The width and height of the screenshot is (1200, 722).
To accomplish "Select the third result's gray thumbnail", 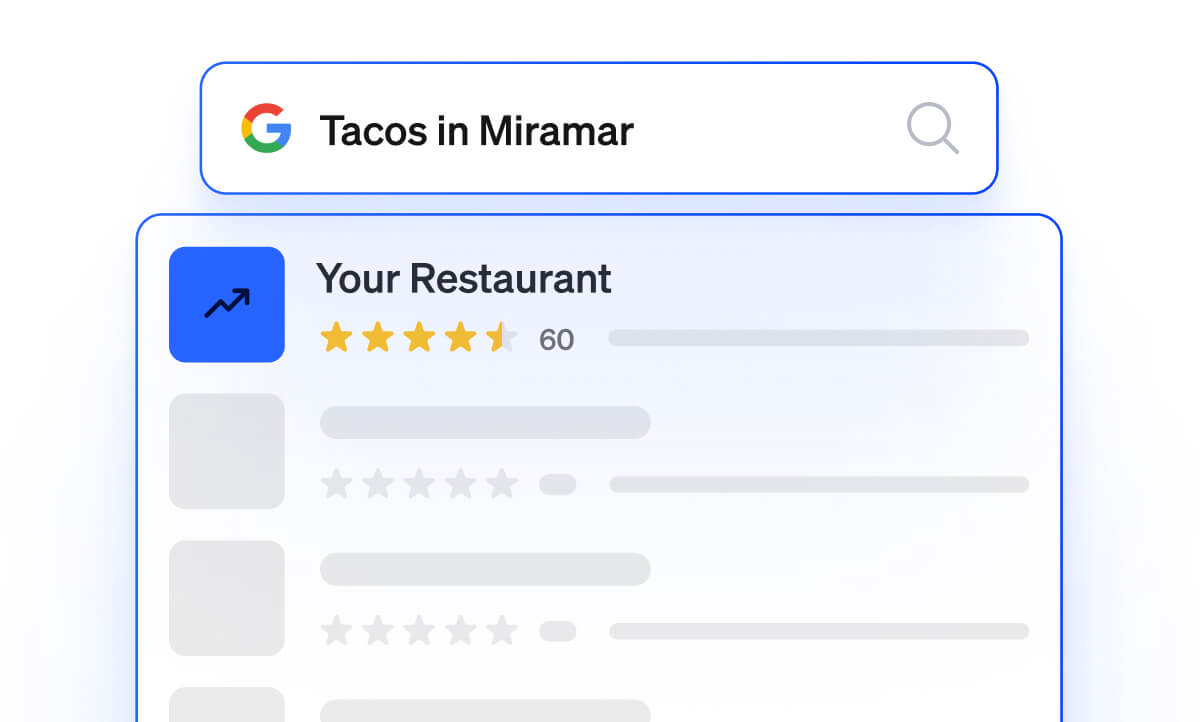I will coord(227,598).
